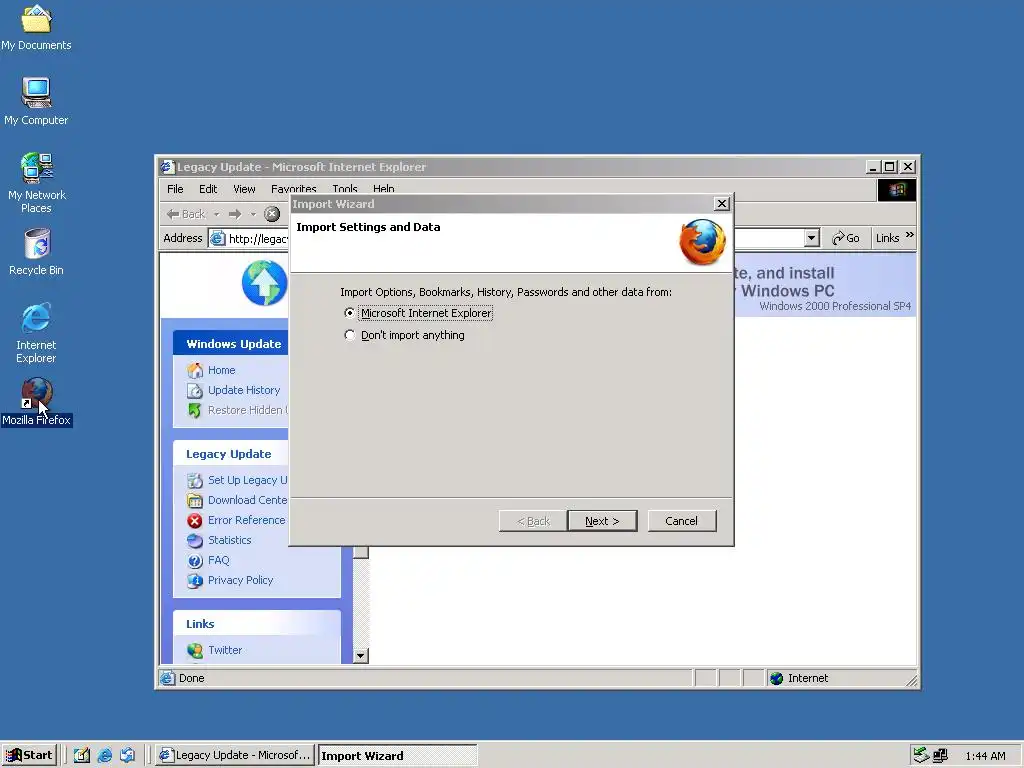Click the system clock showing 1:44 AM
Screen dimensions: 1024x768
coord(985,756)
